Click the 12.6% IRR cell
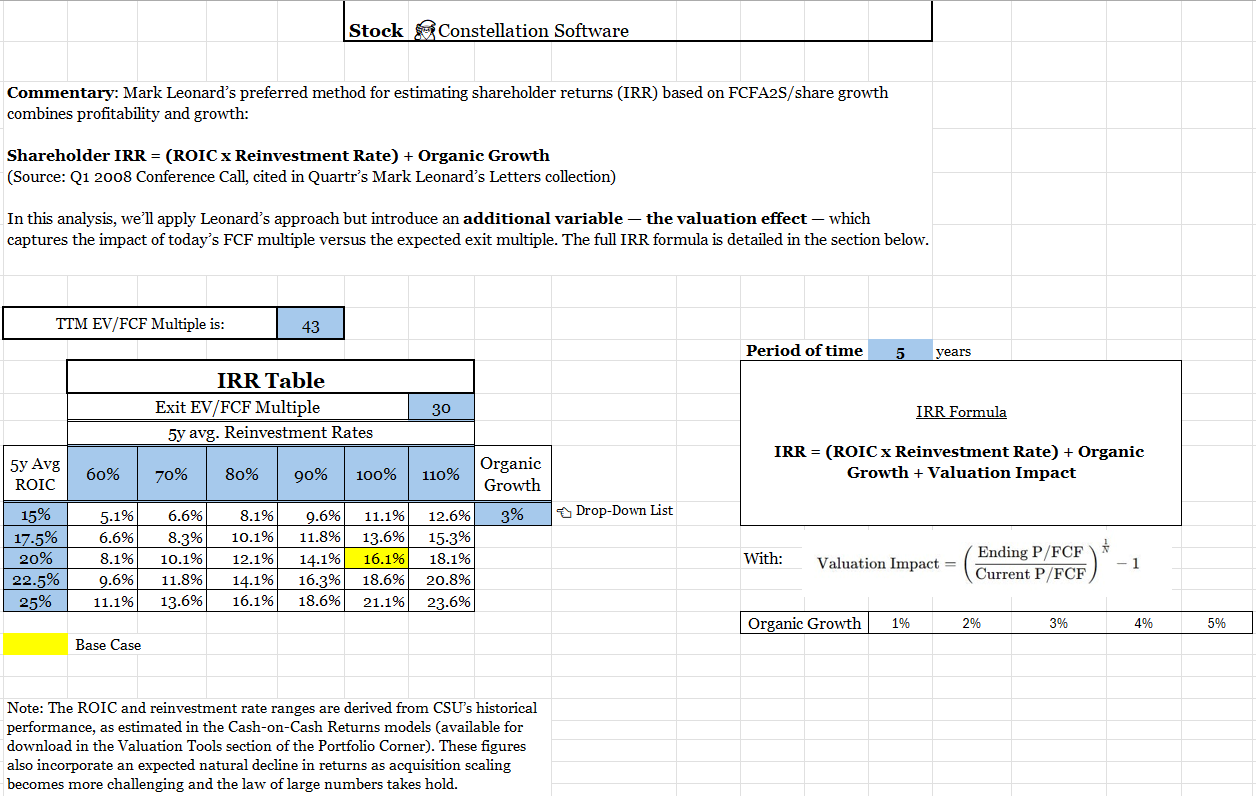Image resolution: width=1256 pixels, height=796 pixels. [441, 516]
